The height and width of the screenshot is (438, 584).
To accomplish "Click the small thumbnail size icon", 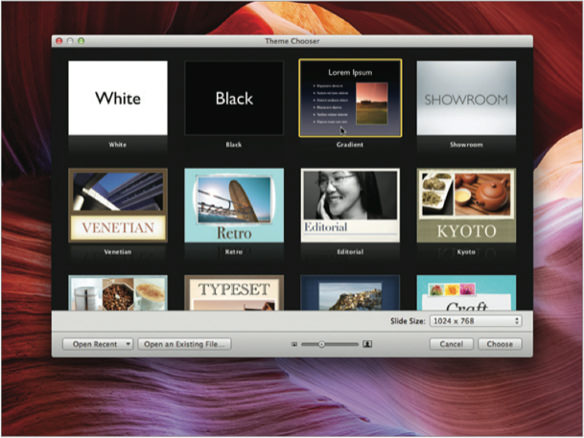I will [x=294, y=345].
